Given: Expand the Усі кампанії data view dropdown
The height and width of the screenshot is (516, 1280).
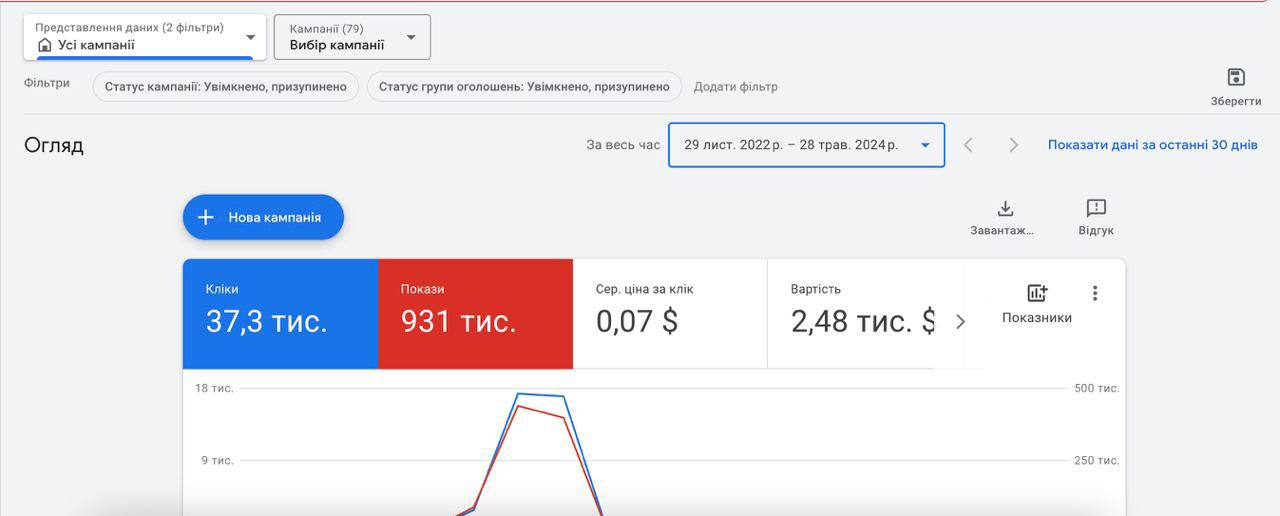Looking at the screenshot, I should (250, 37).
